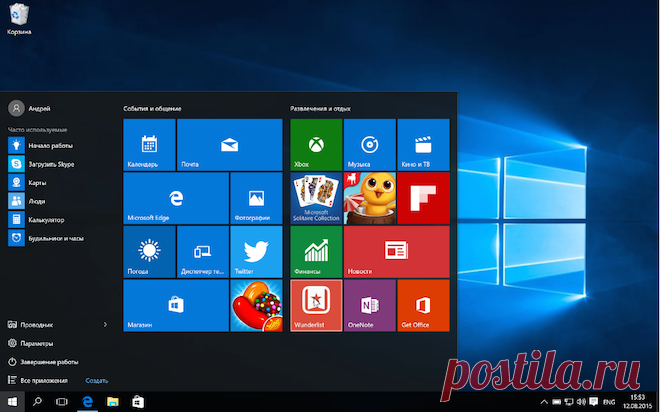Open the Wunderlist tile
This screenshot has width=660, height=412.
[316, 306]
